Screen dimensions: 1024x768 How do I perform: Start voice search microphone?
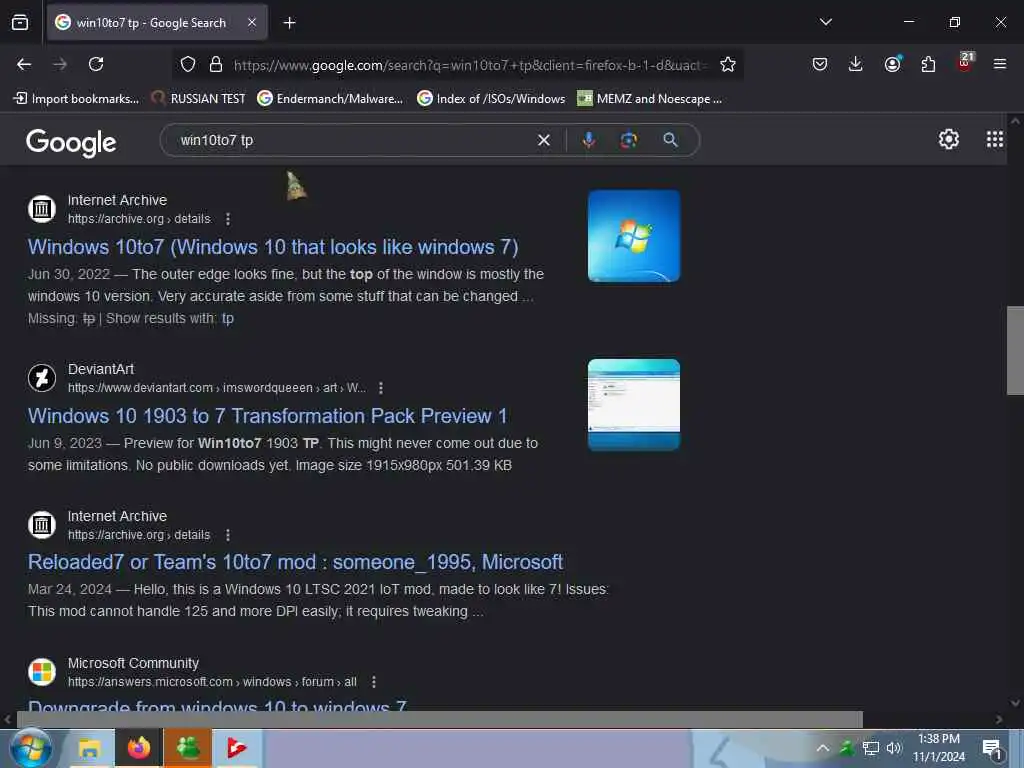click(588, 140)
